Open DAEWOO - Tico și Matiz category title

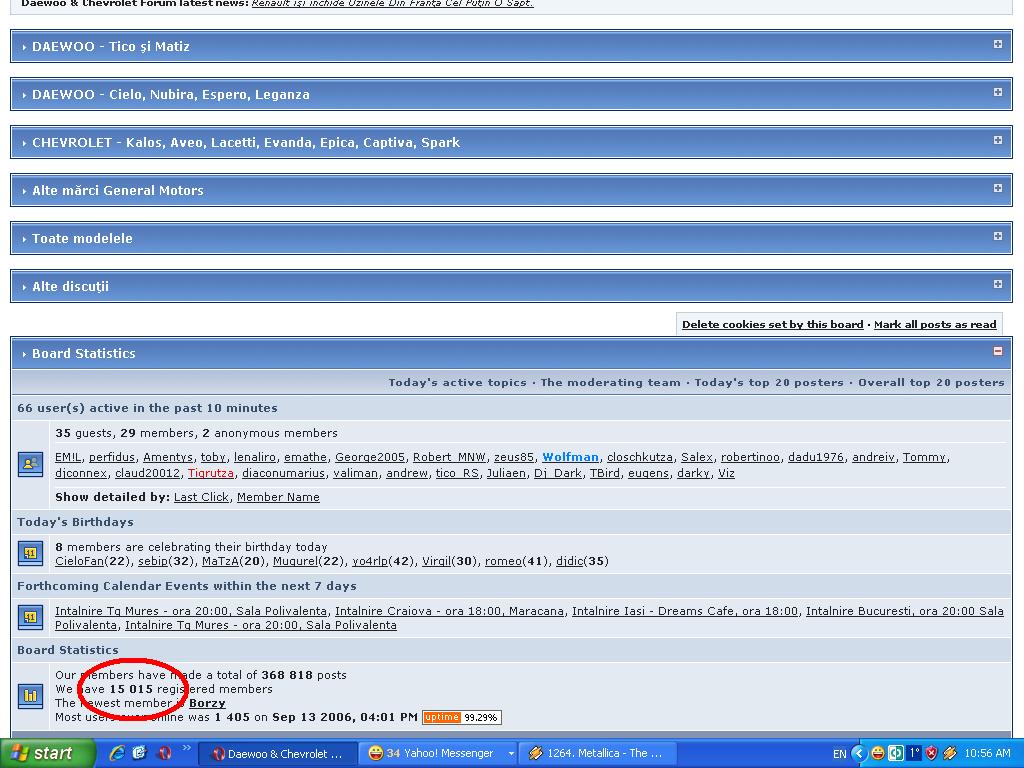tap(111, 46)
